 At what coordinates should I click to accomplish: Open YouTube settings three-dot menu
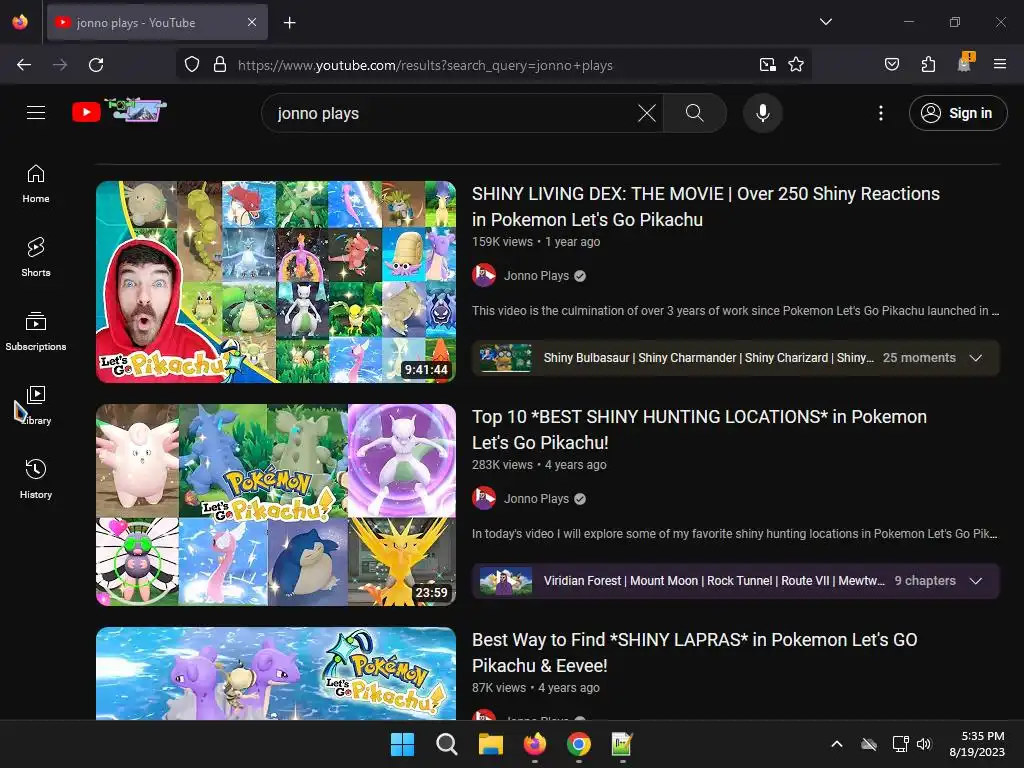pyautogui.click(x=880, y=113)
